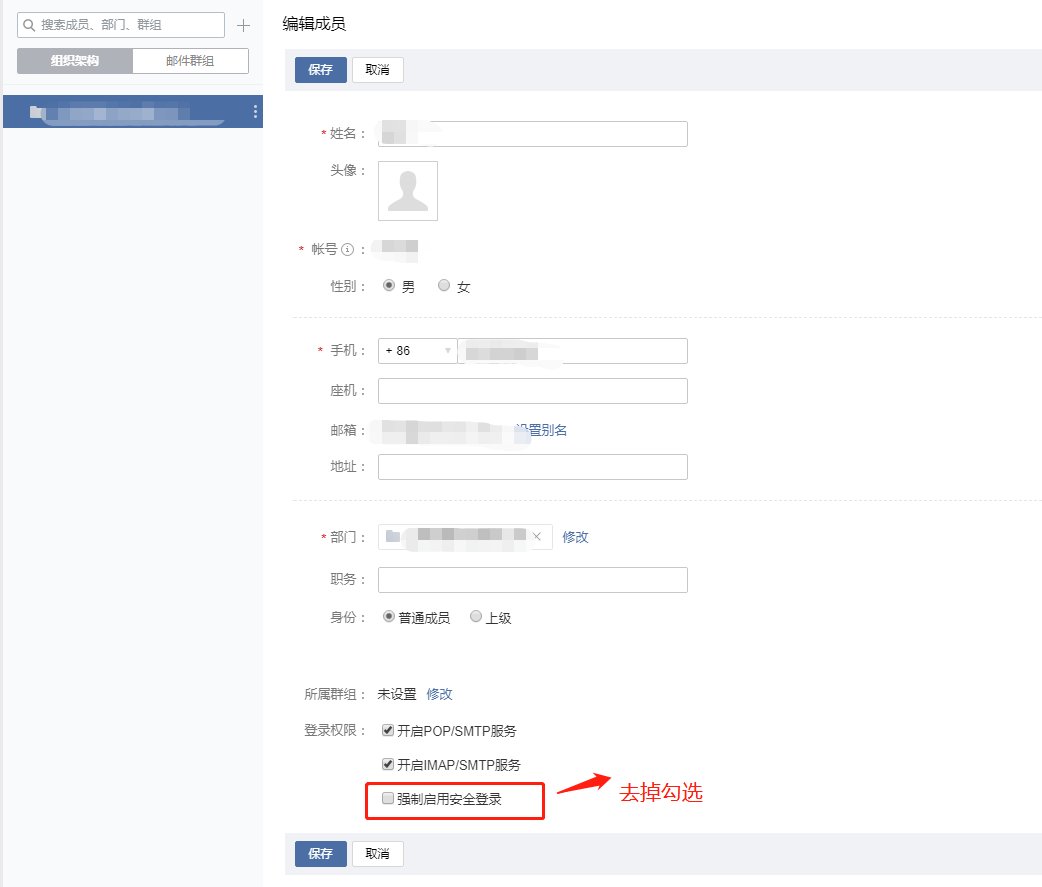Uncheck 开启POP/SMTP服务

pos(387,730)
